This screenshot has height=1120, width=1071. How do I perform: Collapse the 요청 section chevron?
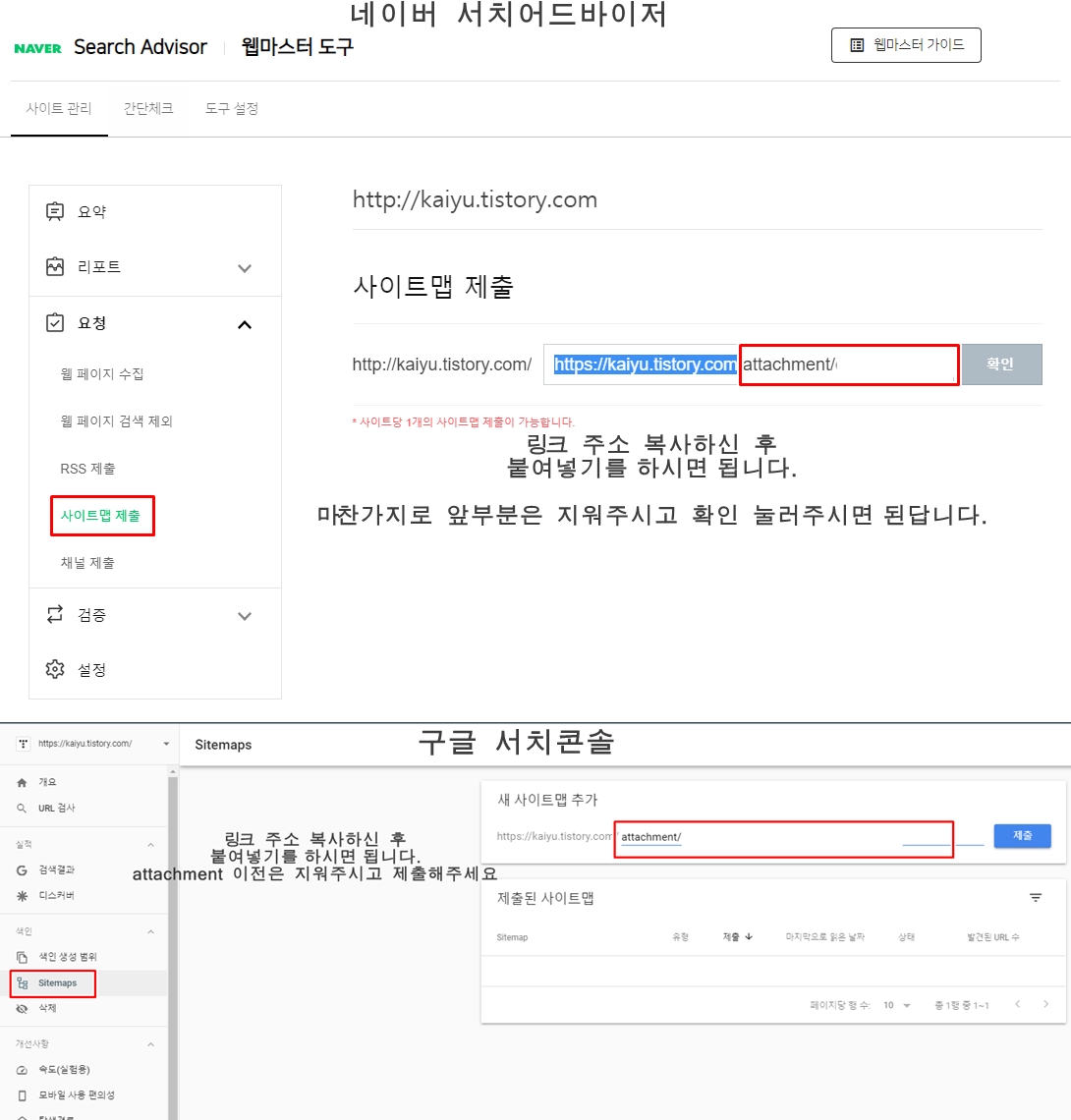[245, 325]
